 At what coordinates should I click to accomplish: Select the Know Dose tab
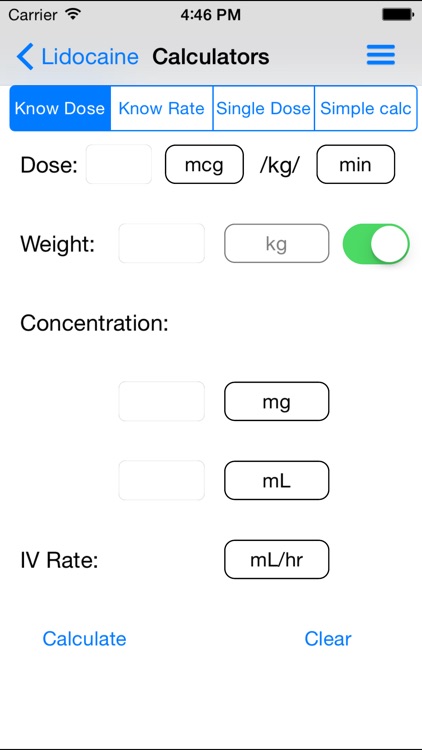point(60,108)
